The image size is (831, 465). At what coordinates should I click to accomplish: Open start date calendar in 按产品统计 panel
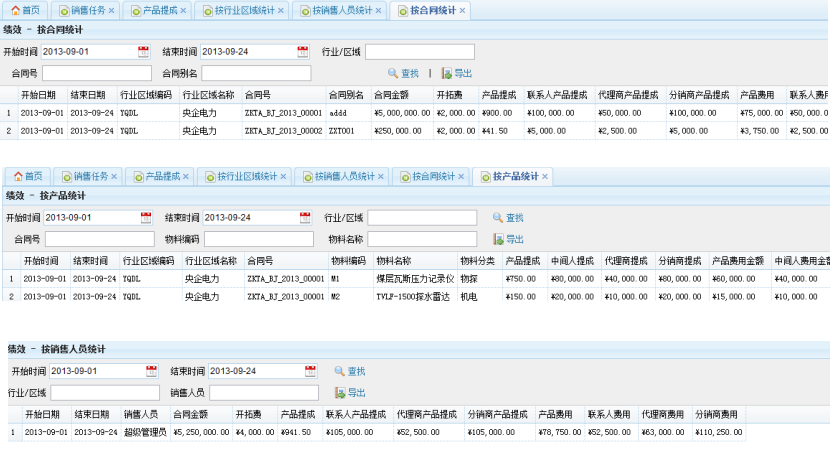(146, 218)
